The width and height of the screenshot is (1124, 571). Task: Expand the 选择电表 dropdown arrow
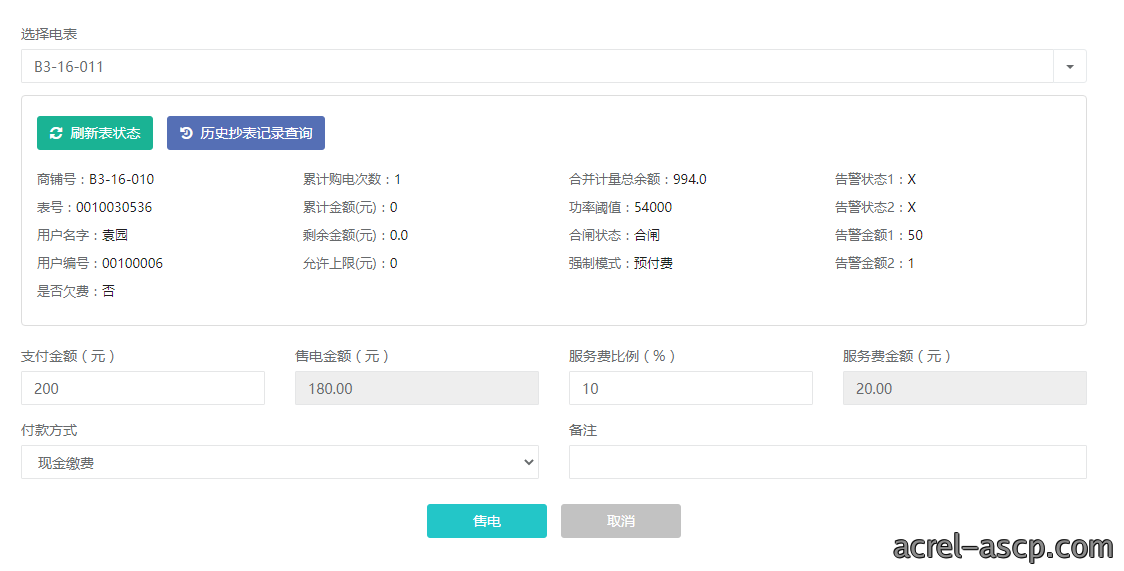[x=1070, y=67]
